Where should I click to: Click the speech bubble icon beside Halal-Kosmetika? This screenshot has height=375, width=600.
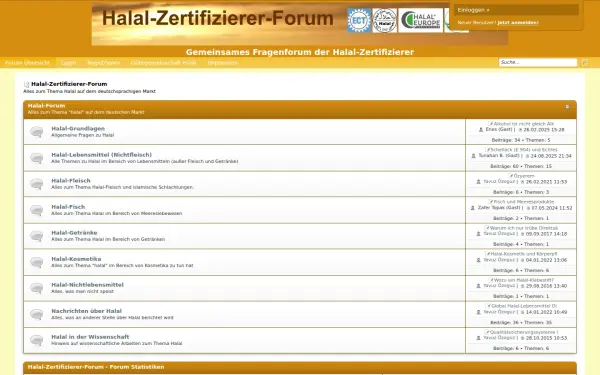37,262
